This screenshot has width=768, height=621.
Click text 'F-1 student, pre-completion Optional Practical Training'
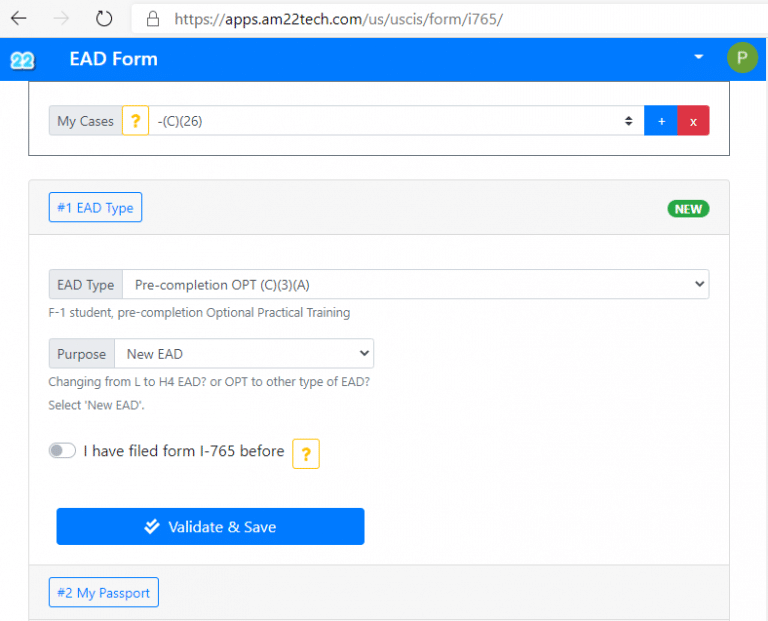199,312
